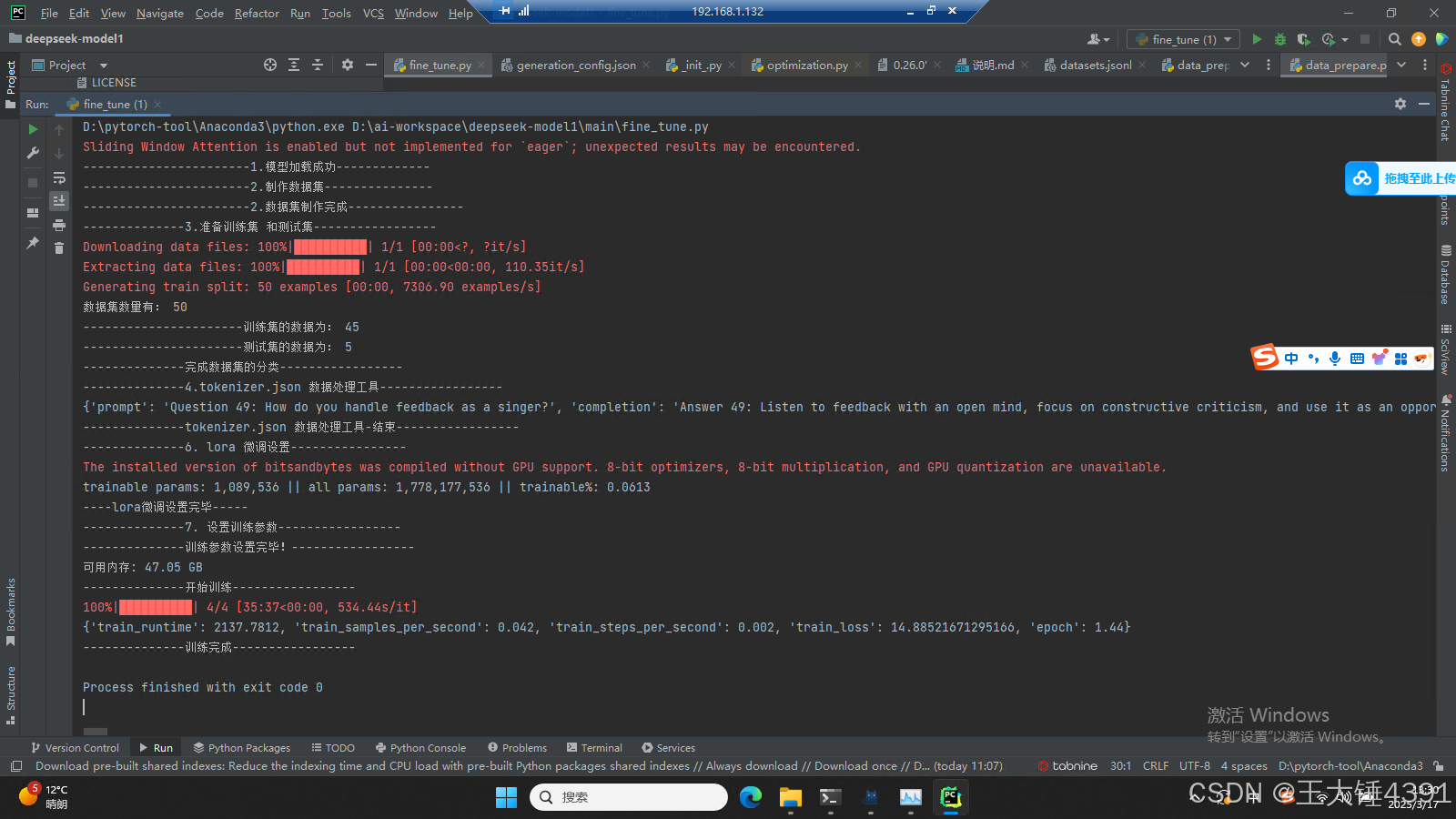
Task: Open the Terminal tool window
Action: (594, 747)
